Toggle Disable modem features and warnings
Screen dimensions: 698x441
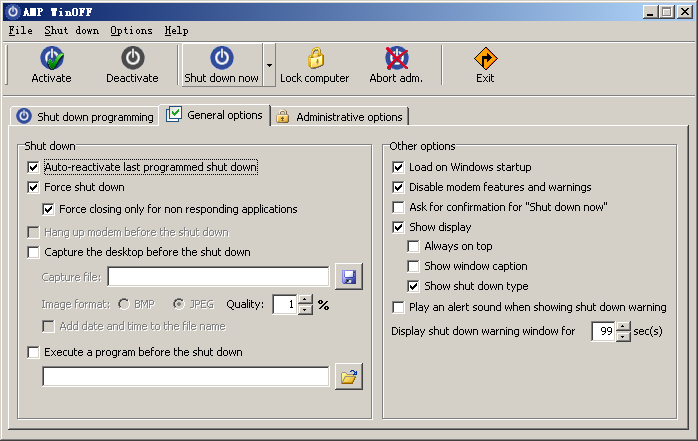(398, 187)
